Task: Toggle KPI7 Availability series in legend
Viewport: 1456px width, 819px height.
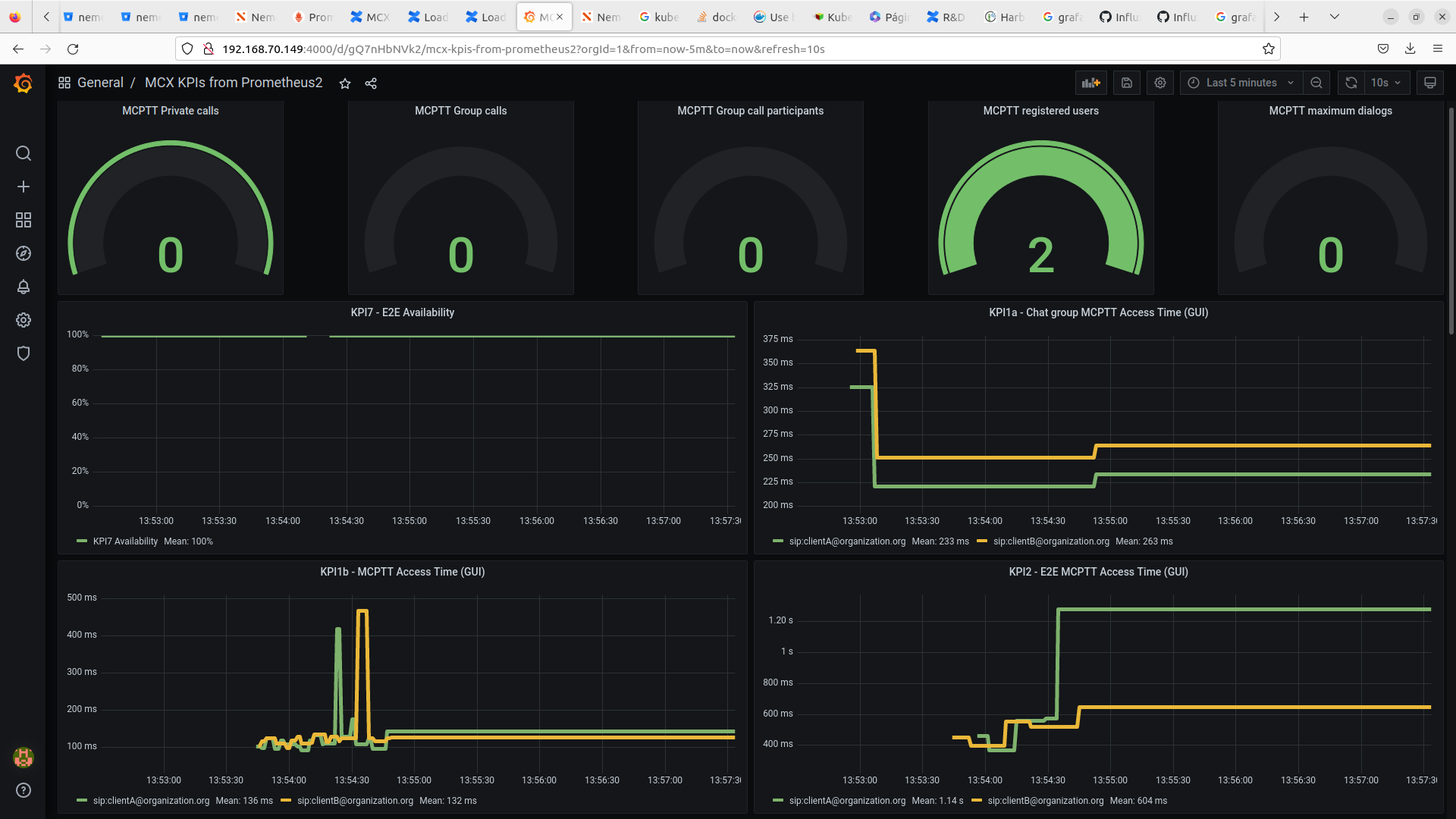Action: pos(125,541)
